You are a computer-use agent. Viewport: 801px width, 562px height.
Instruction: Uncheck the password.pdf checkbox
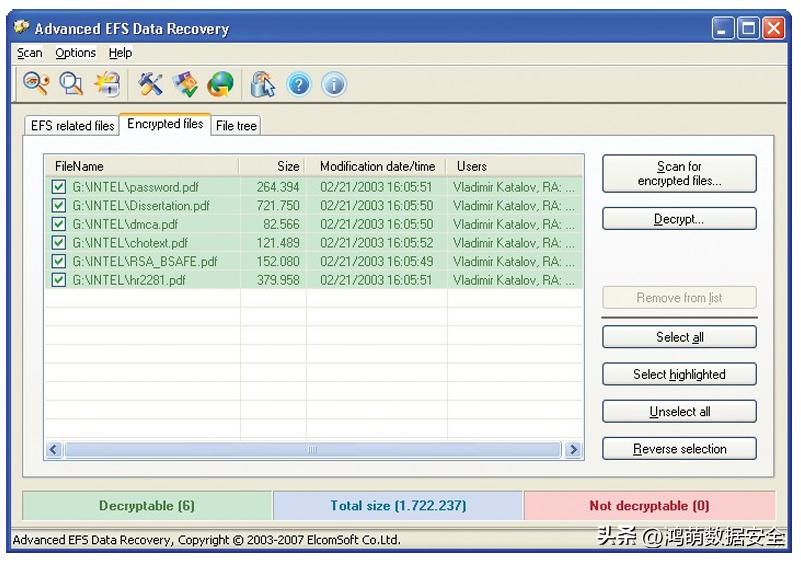(x=58, y=186)
